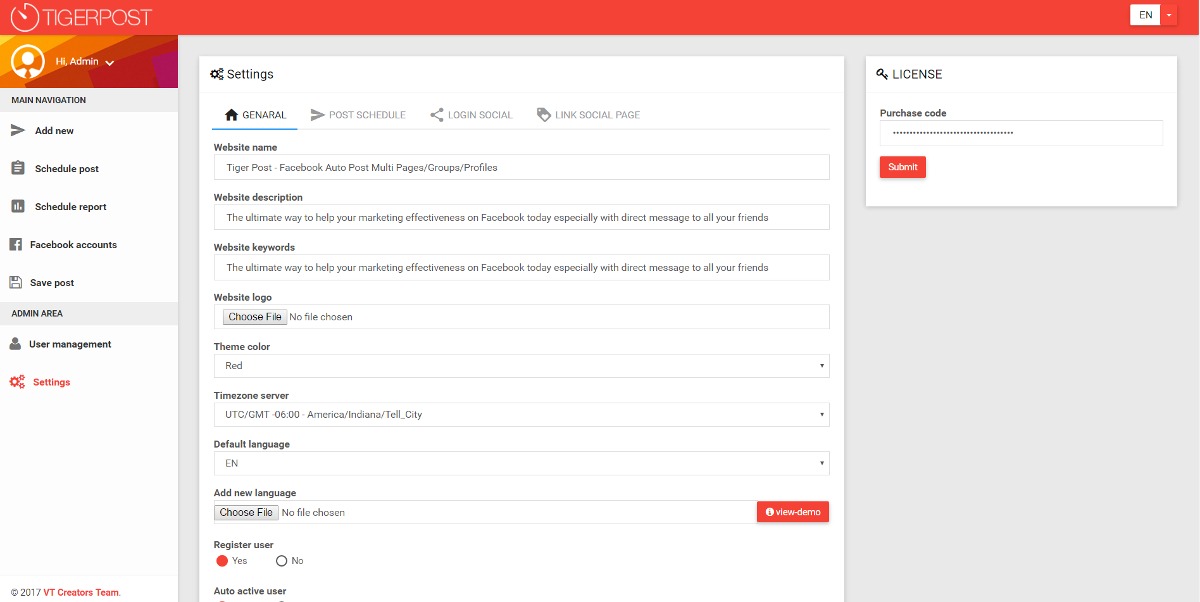Open Schedule report chart icon
This screenshot has width=1200, height=602.
(x=17, y=207)
